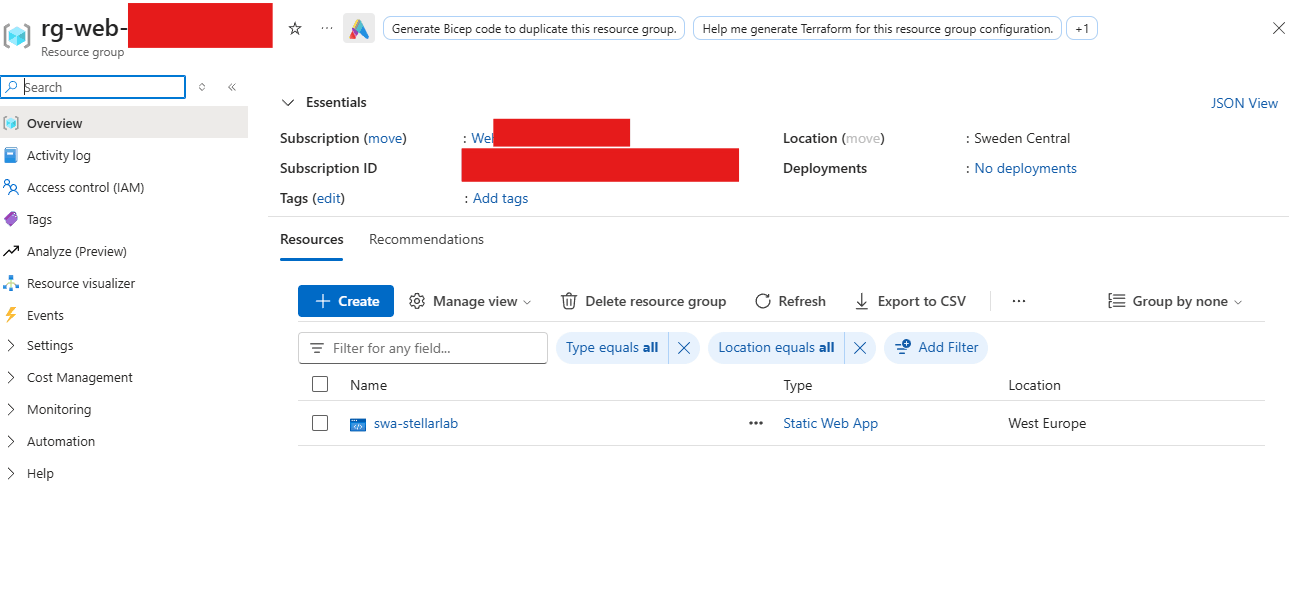Screen dimensions: 1289x616
Task: Click Help me generate Terraform suggestion
Action: pyautogui.click(x=877, y=29)
